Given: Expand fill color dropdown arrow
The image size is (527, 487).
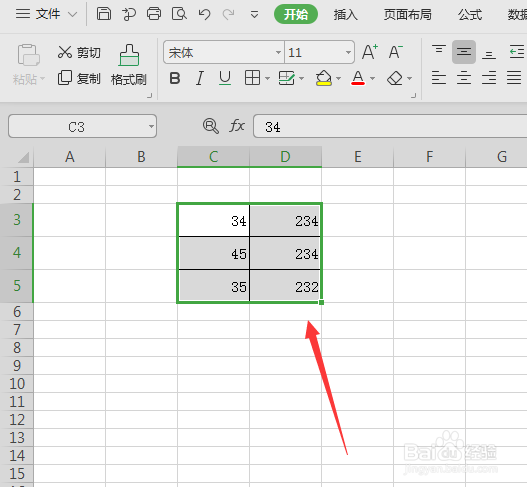Looking at the screenshot, I should coord(338,79).
